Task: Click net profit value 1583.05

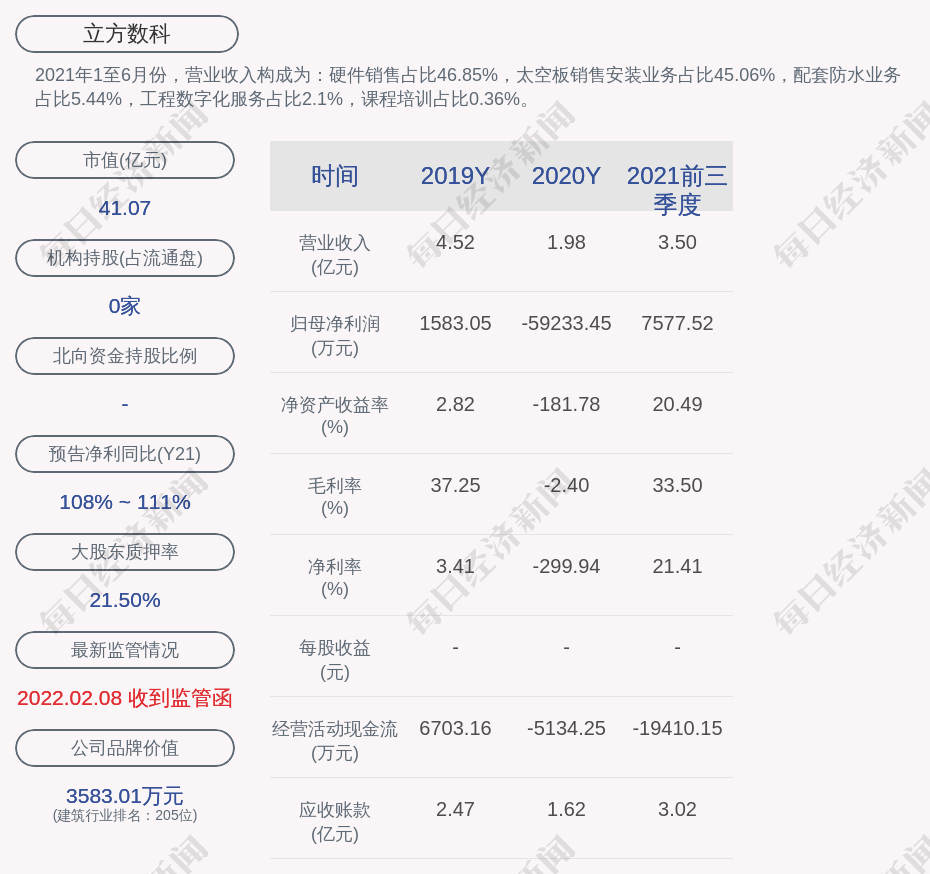Action: tap(455, 324)
